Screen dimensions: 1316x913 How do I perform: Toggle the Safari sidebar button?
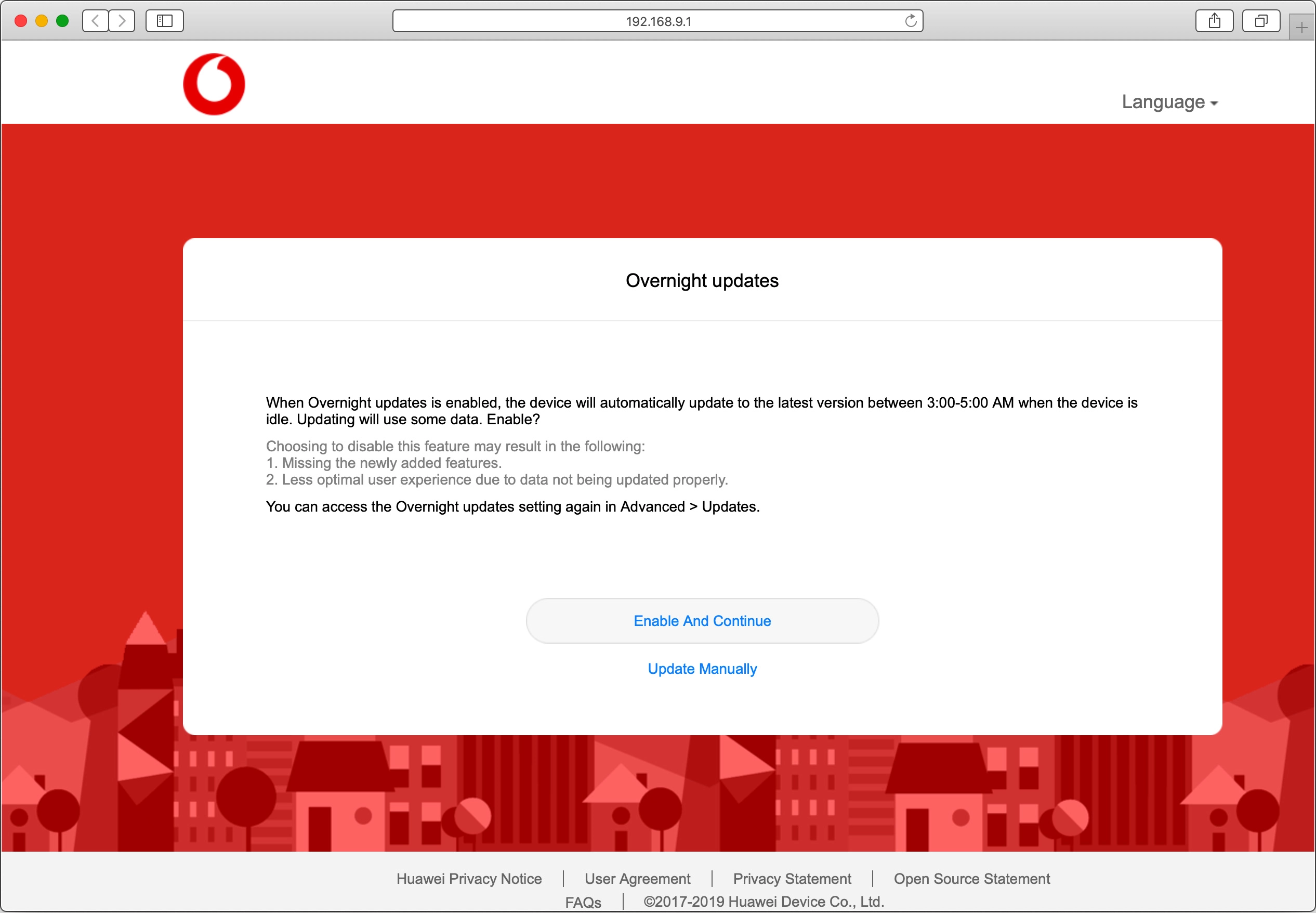tap(165, 21)
